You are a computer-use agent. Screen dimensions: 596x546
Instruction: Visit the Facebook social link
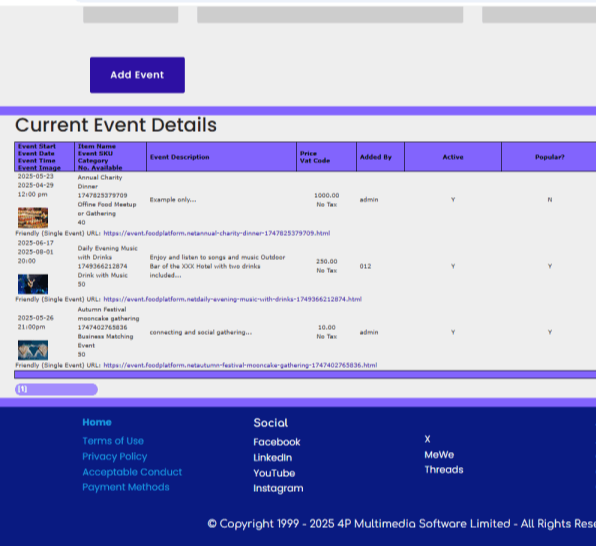point(277,442)
